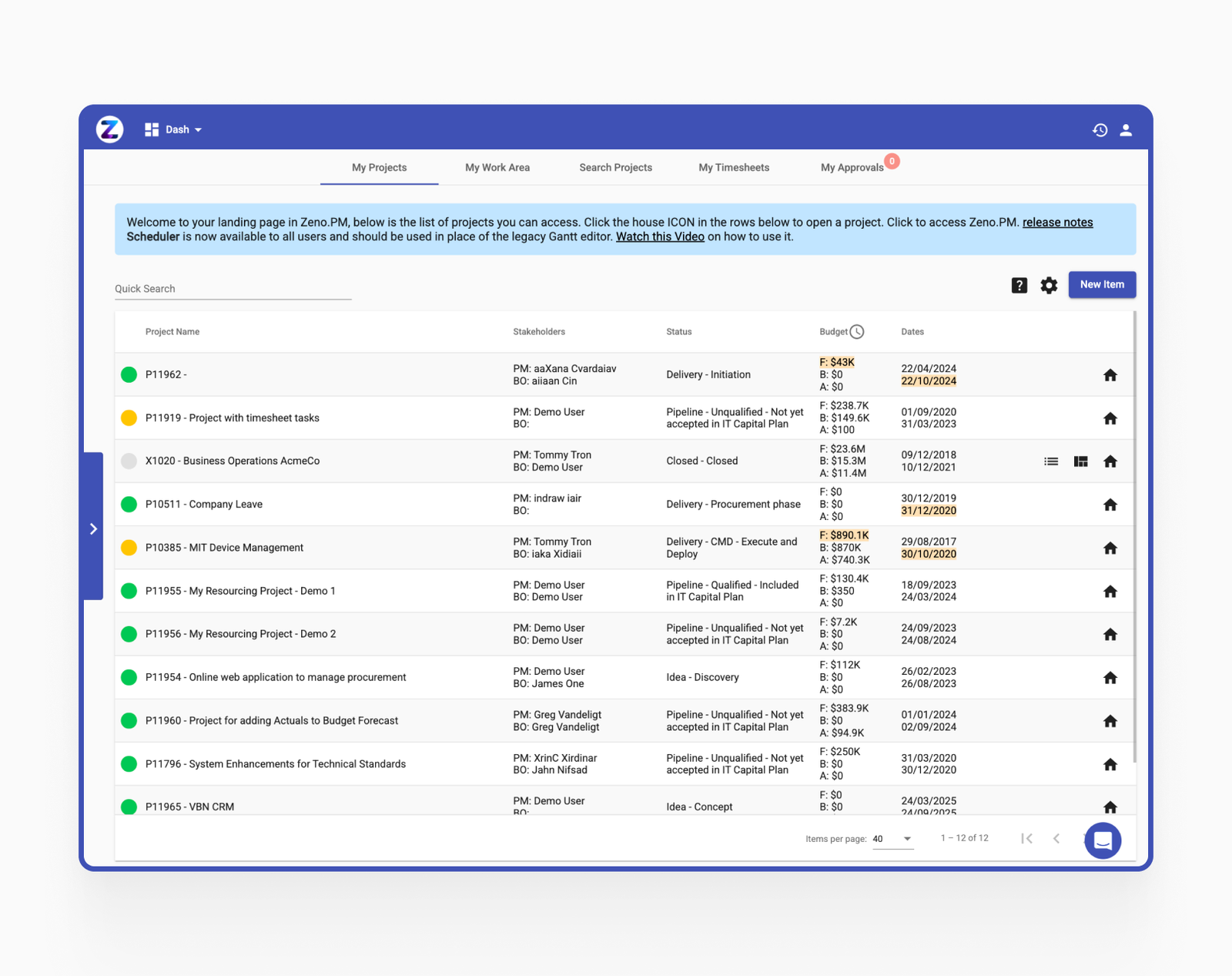Click the New Item button

(x=1102, y=284)
